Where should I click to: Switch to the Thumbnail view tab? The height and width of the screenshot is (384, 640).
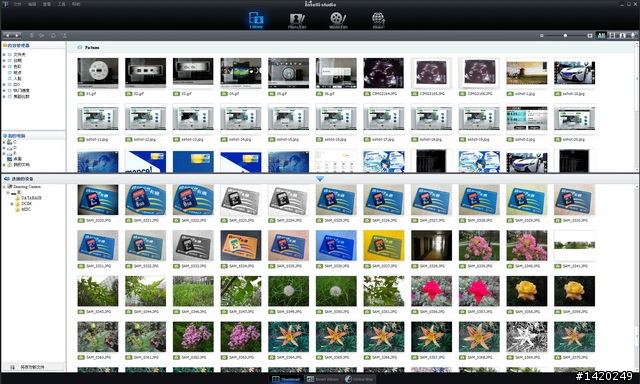pos(286,379)
